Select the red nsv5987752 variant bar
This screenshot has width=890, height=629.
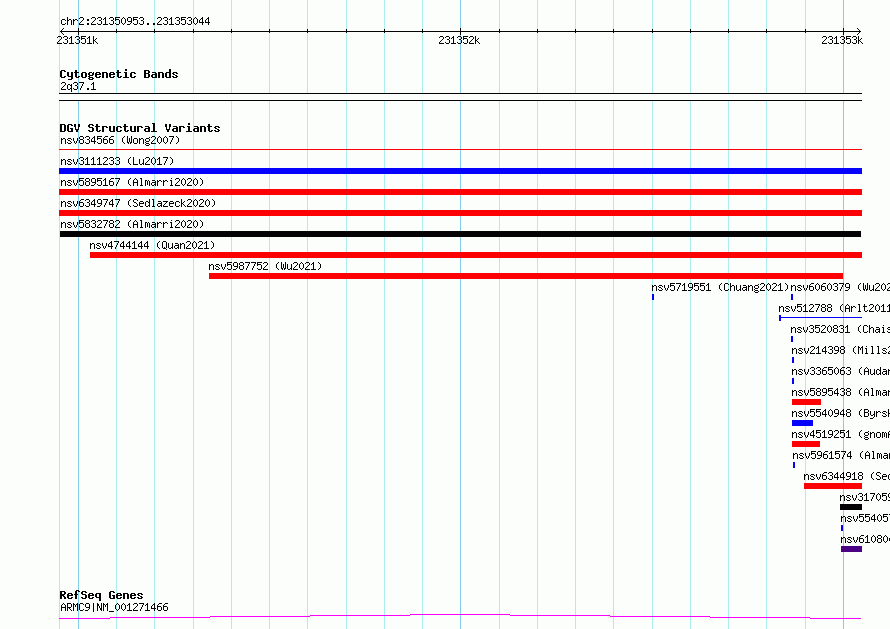(526, 276)
